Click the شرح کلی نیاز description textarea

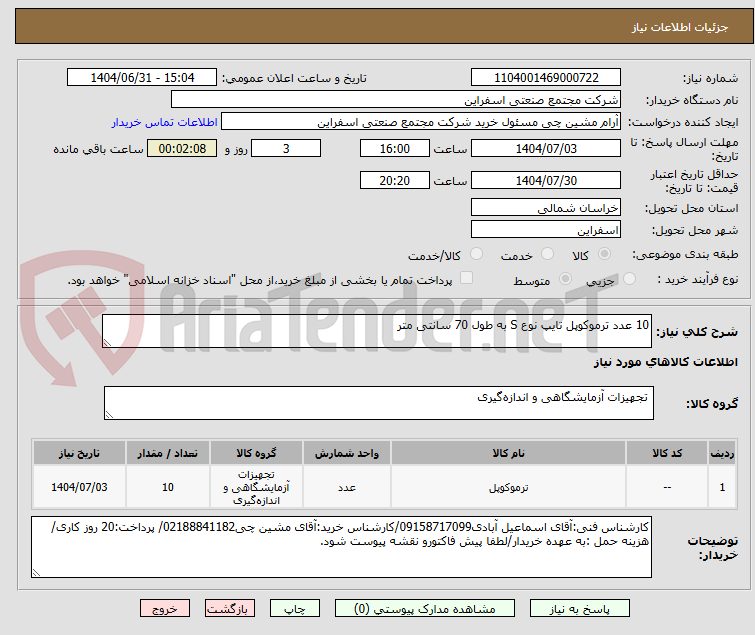[x=377, y=331]
